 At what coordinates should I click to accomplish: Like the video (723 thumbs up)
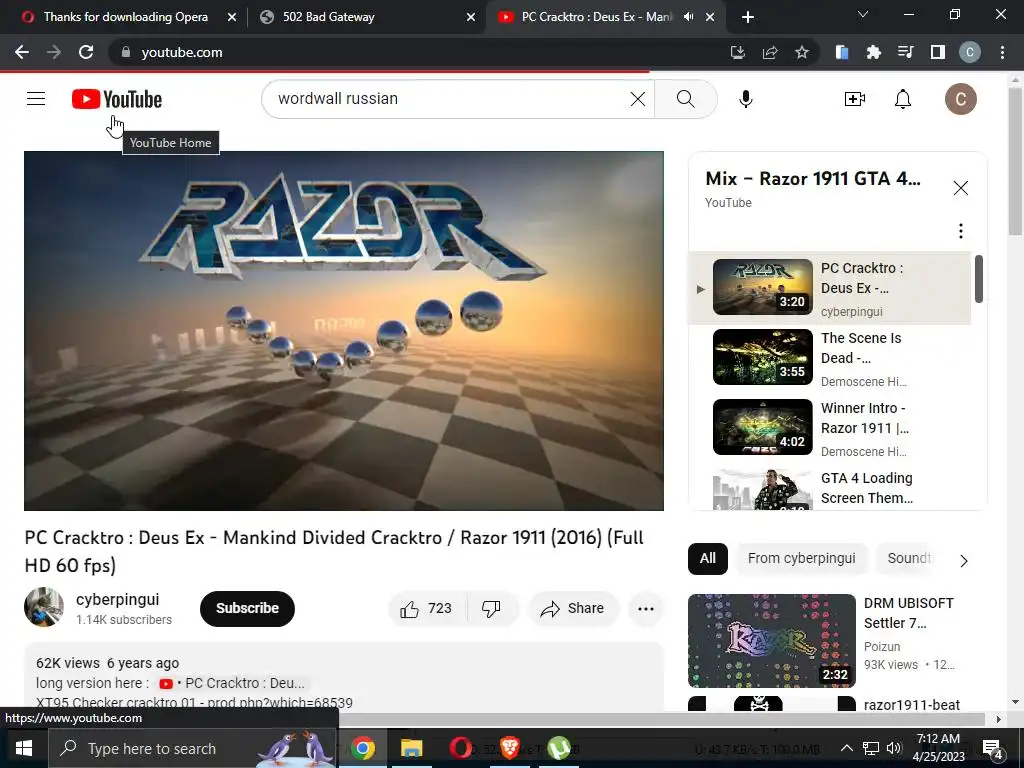(427, 609)
